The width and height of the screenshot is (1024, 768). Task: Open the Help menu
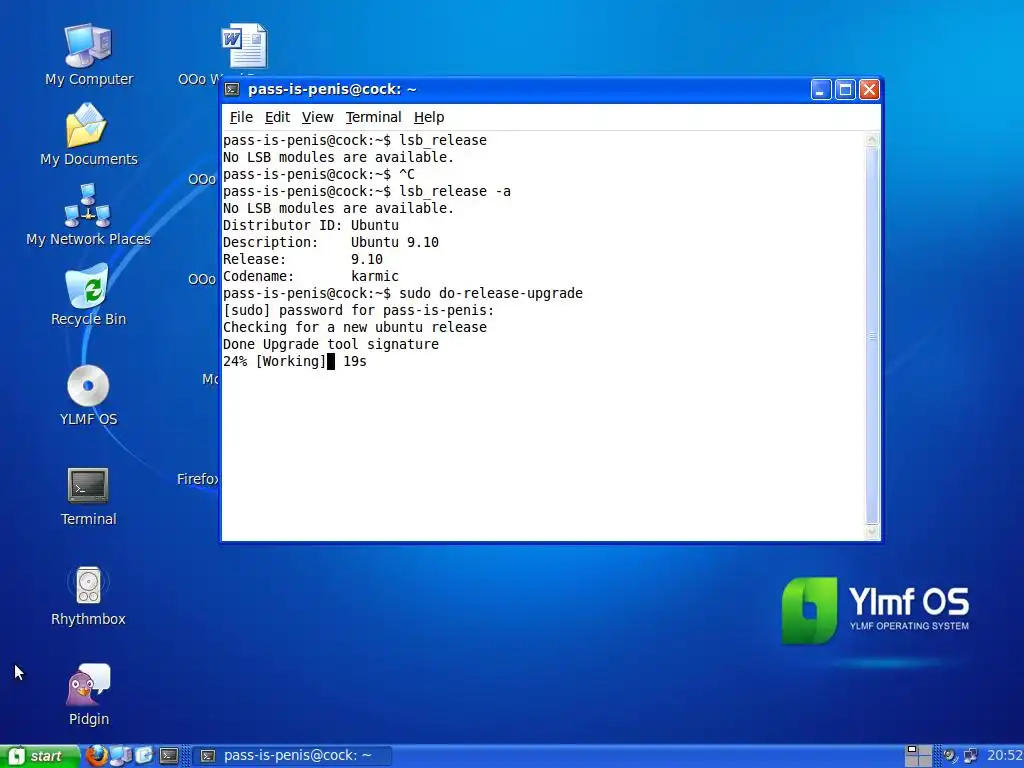428,117
